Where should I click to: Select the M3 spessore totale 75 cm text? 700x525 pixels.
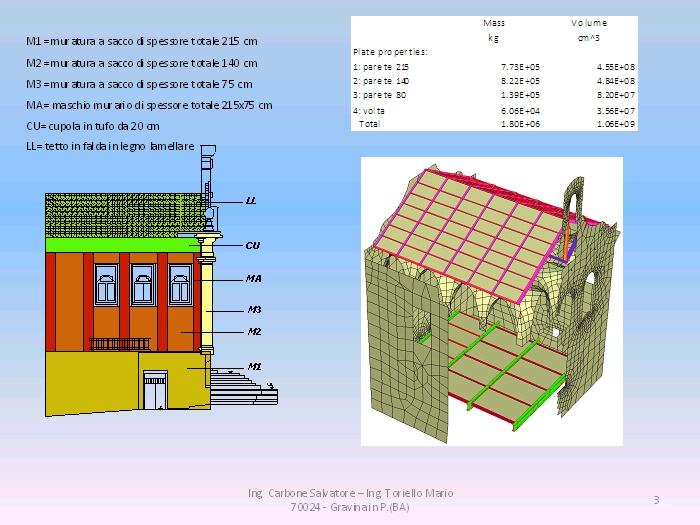click(139, 84)
